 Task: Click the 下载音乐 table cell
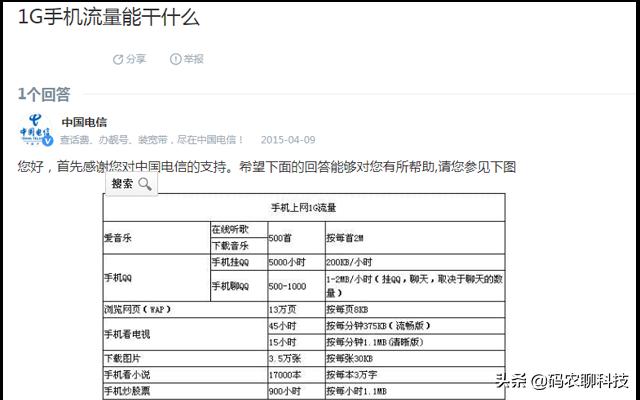[x=239, y=246]
